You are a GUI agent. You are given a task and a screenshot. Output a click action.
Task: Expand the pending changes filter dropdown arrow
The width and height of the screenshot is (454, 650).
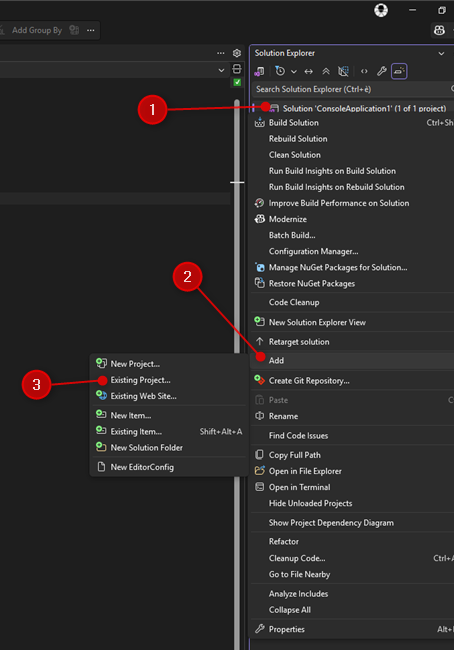294,71
